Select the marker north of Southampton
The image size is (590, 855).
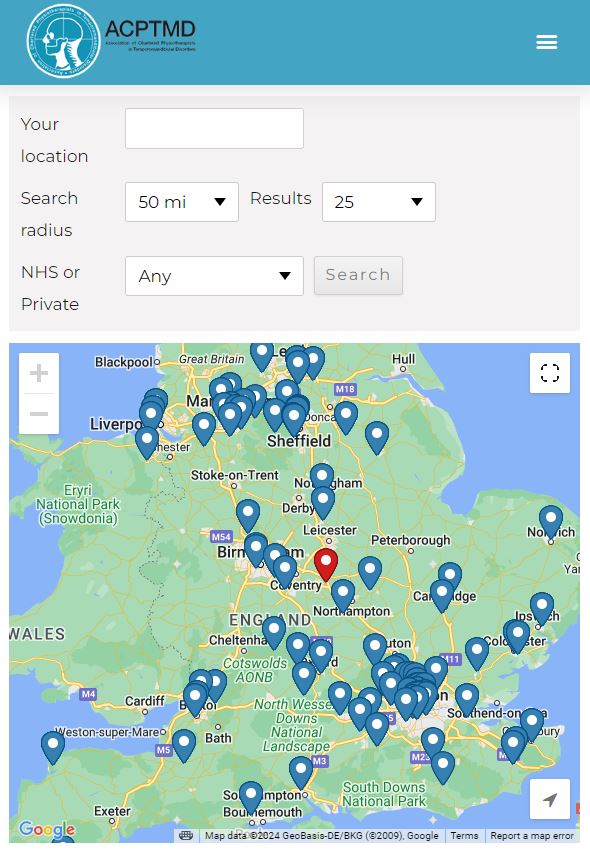click(301, 772)
